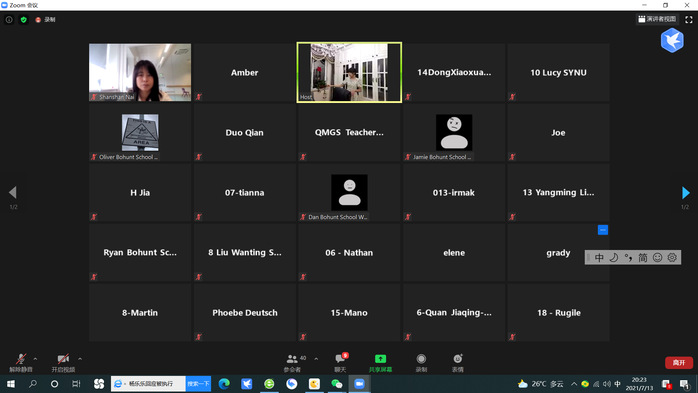The height and width of the screenshot is (393, 698).
Task: Open the Participants panel icon
Action: point(292,359)
